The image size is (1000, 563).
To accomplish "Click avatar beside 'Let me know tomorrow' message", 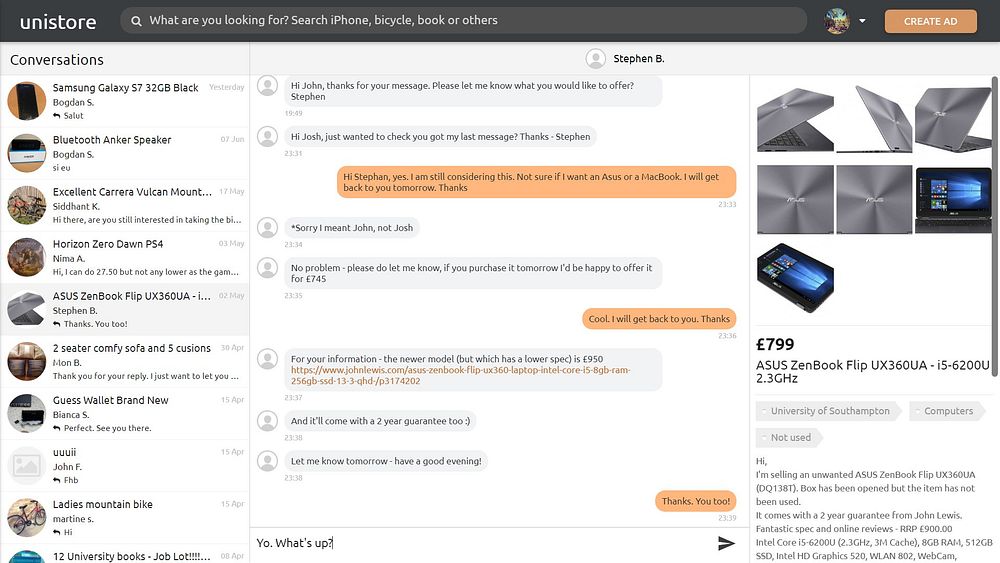I will pos(267,461).
